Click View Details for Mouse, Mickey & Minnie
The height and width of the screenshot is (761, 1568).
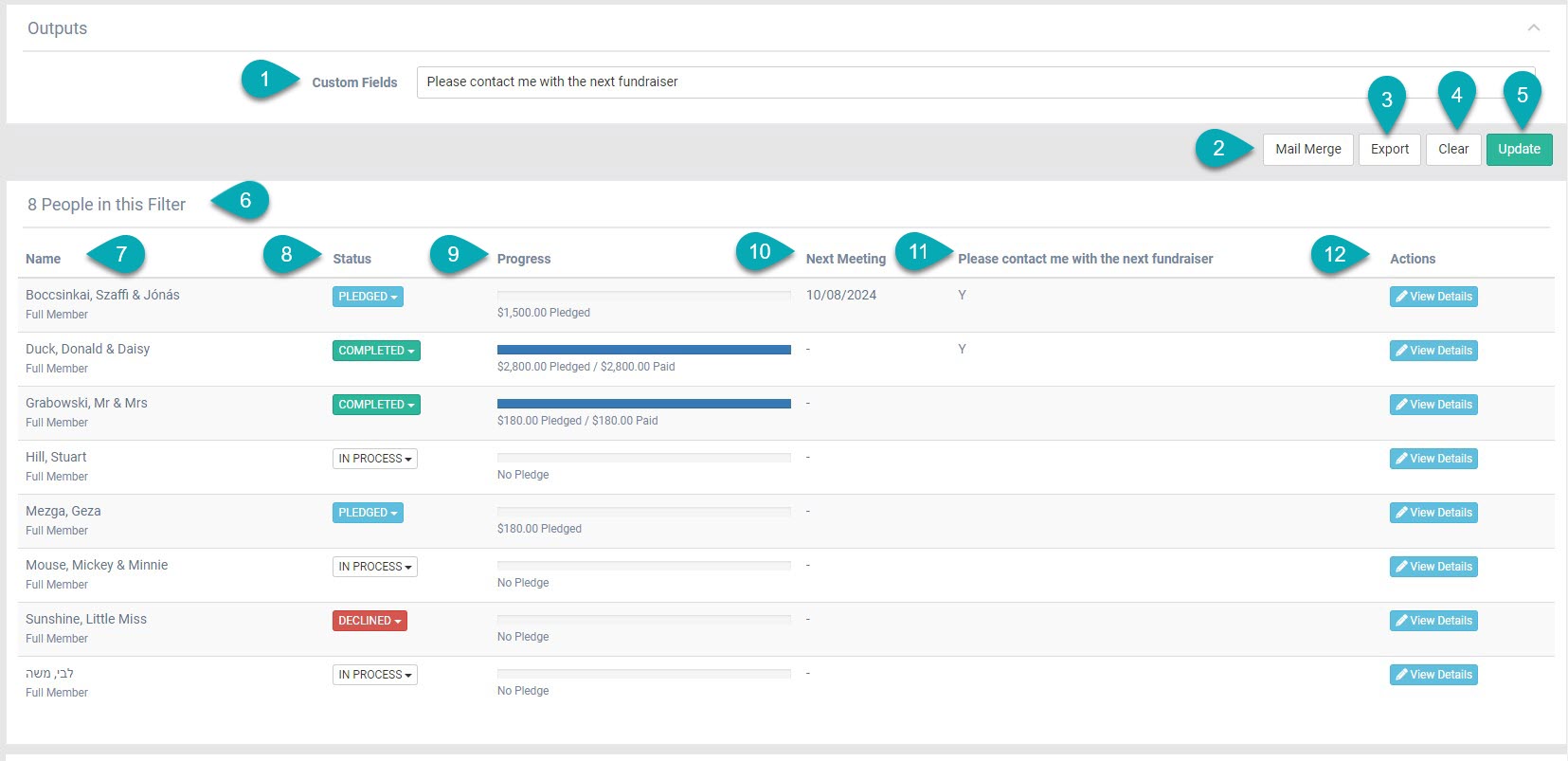[1433, 567]
